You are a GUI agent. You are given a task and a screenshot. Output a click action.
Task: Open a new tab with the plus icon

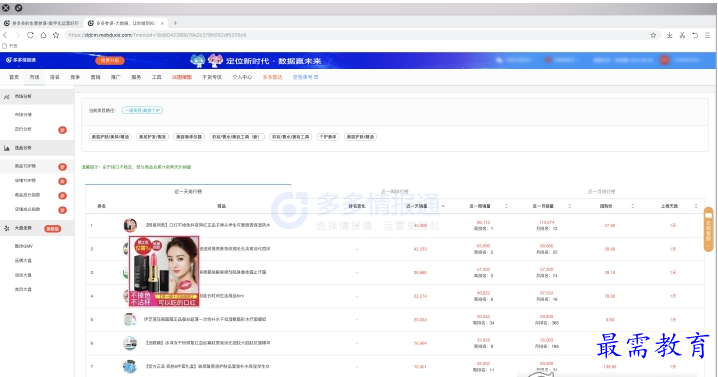tap(175, 23)
